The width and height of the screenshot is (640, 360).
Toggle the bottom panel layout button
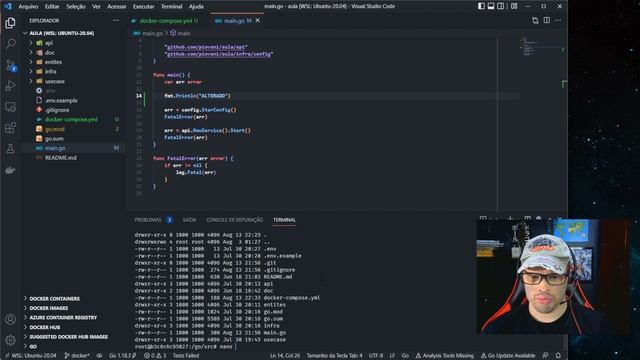pyautogui.click(x=491, y=6)
